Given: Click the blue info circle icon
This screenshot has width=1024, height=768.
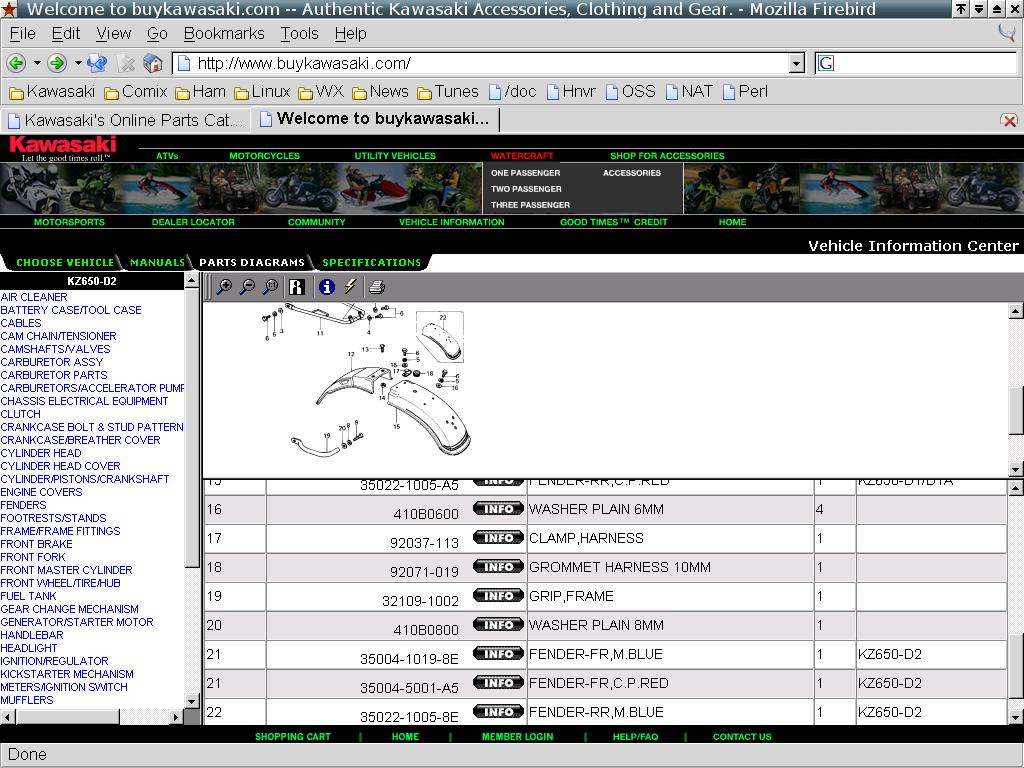Looking at the screenshot, I should coord(326,287).
